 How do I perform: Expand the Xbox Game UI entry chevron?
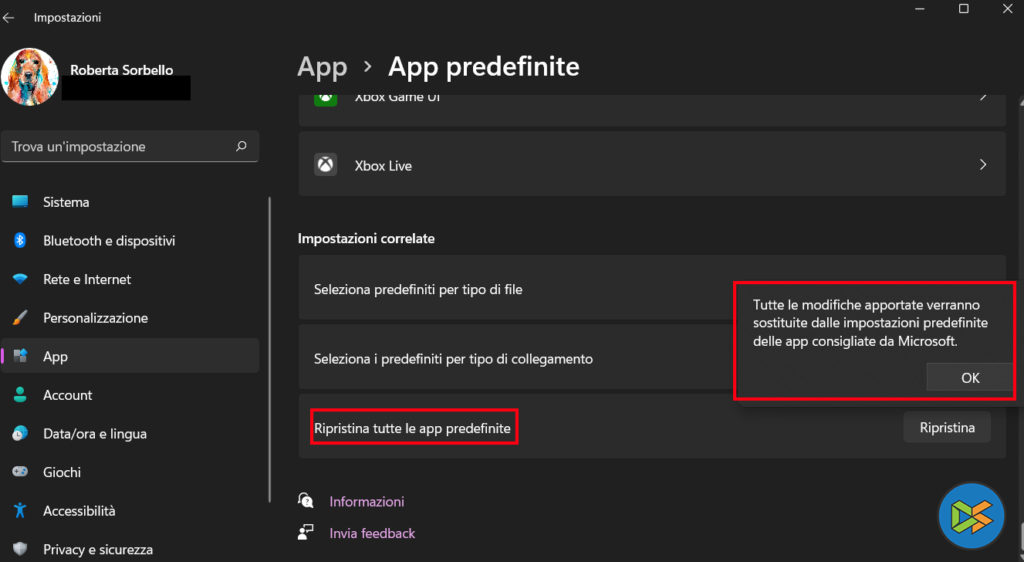(x=983, y=98)
